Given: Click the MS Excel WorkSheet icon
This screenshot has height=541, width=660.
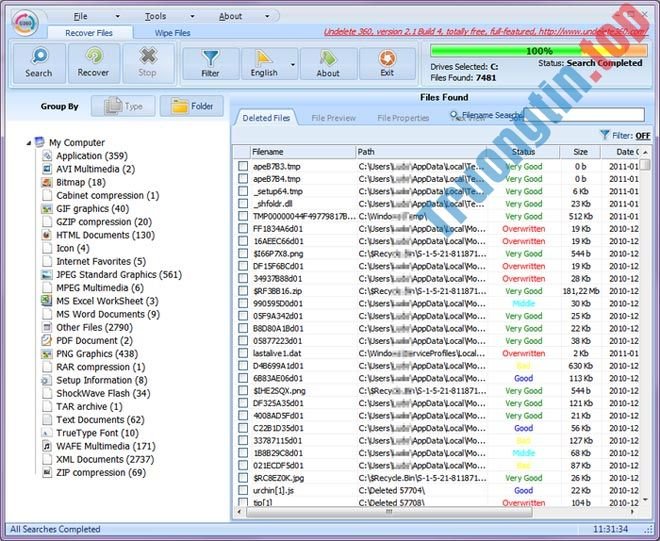Looking at the screenshot, I should 47,301.
